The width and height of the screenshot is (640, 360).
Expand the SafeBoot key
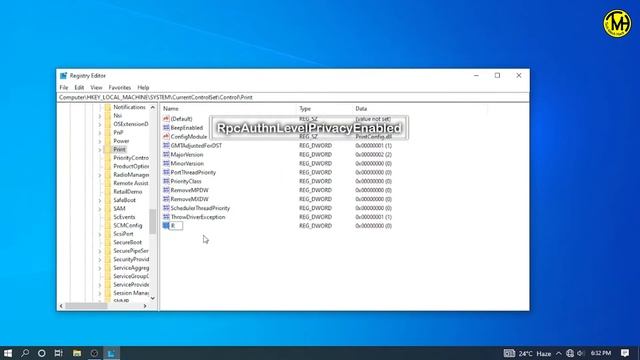(x=100, y=200)
